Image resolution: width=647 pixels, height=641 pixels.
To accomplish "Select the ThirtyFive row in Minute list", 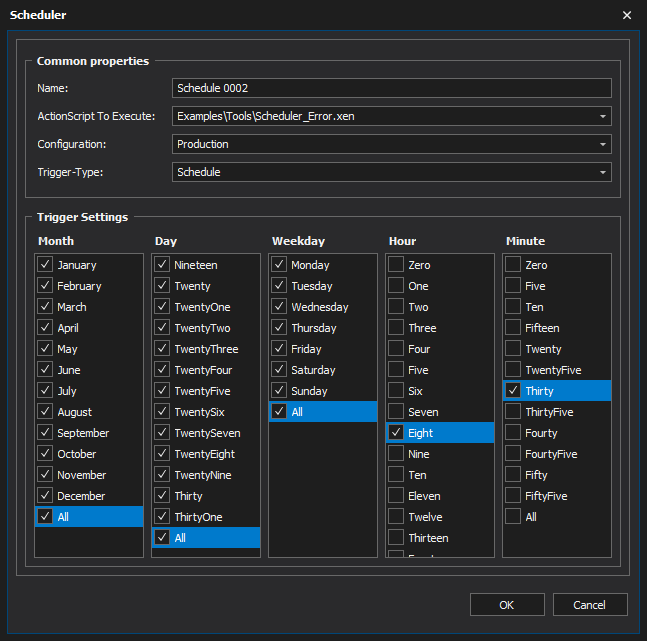I will pyautogui.click(x=557, y=412).
